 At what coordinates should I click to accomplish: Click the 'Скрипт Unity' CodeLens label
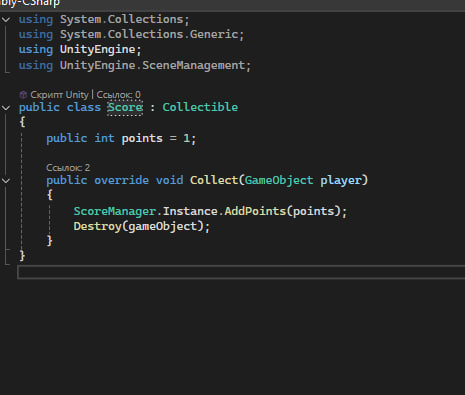59,95
